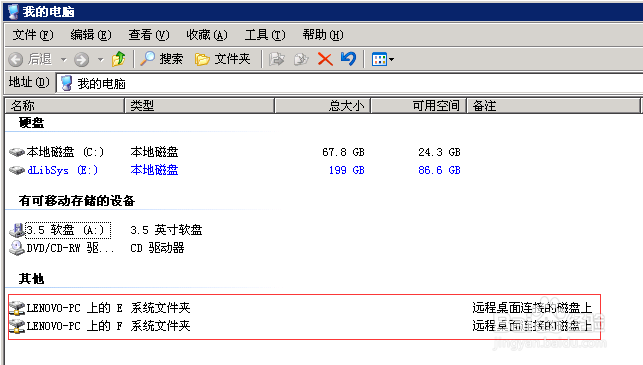The width and height of the screenshot is (643, 365).
Task: Click the LENOVO-PC 上的 E name text
Action: 75,308
